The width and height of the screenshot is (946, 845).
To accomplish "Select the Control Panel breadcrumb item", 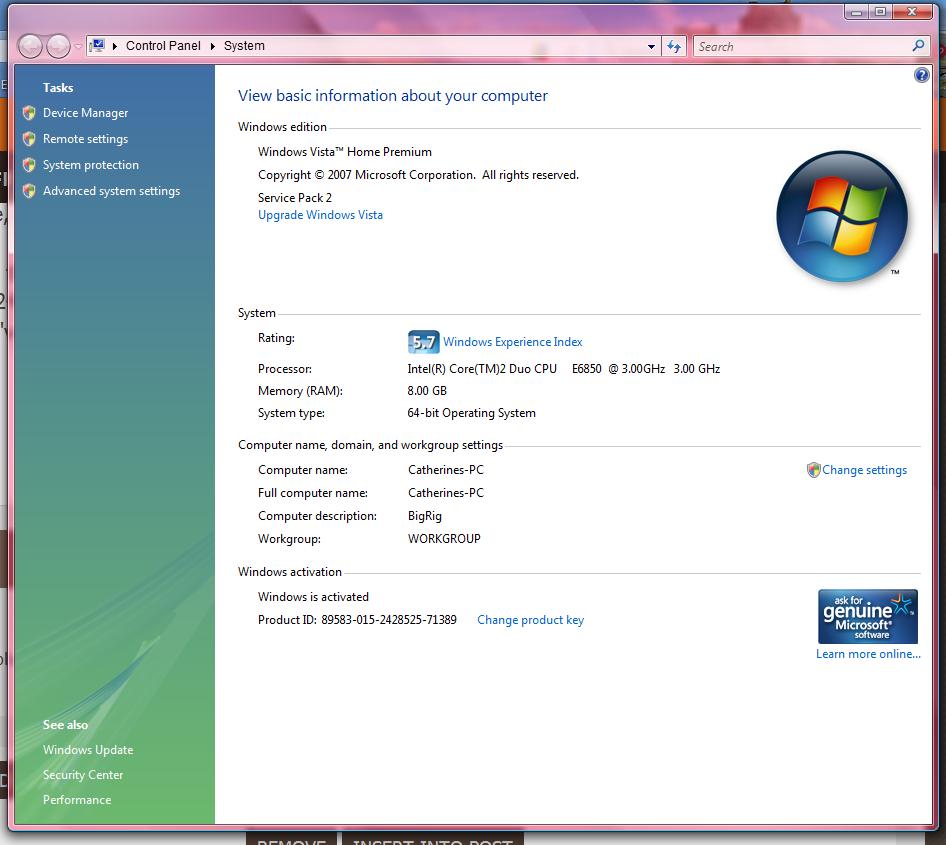I will [x=163, y=46].
